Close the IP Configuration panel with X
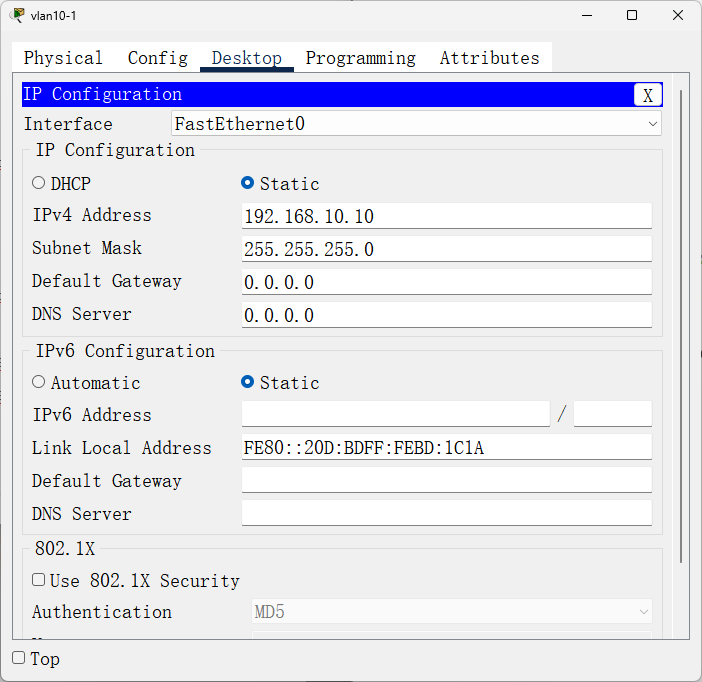Image resolution: width=702 pixels, height=682 pixels. click(x=647, y=95)
